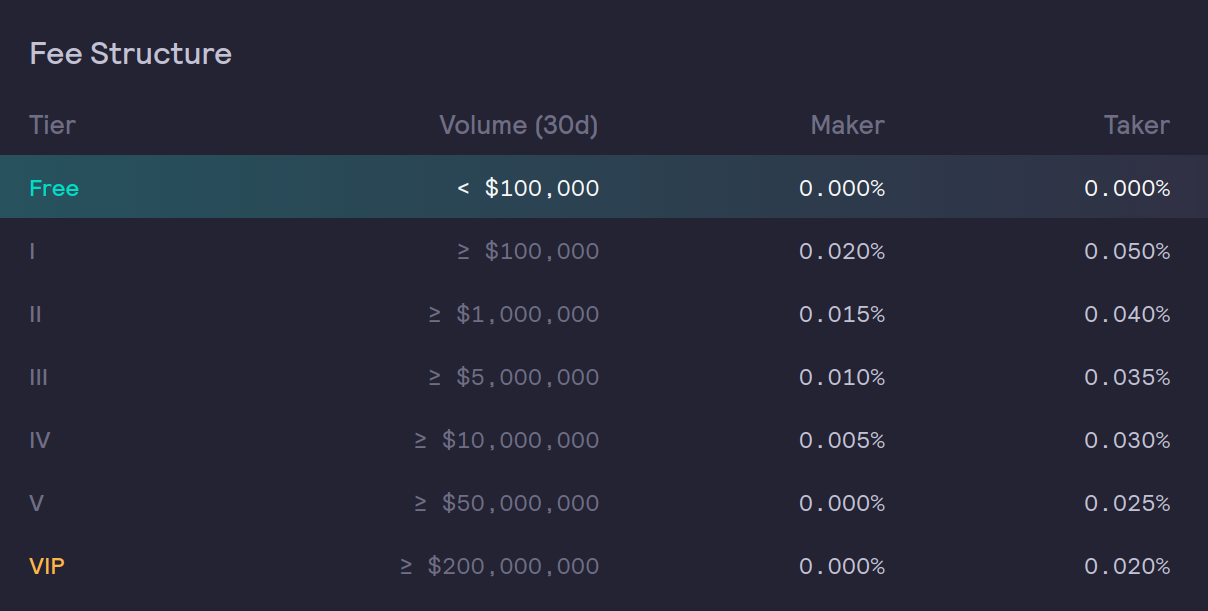Click the VIP maker fee 0.000%
Viewport: 1208px width, 611px height.
(842, 566)
